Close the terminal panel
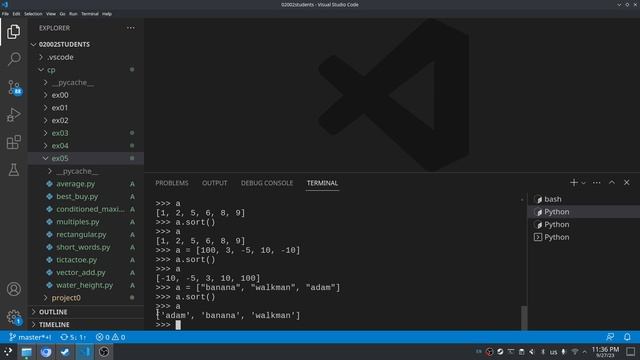Viewport: 640px width, 360px height. point(627,182)
